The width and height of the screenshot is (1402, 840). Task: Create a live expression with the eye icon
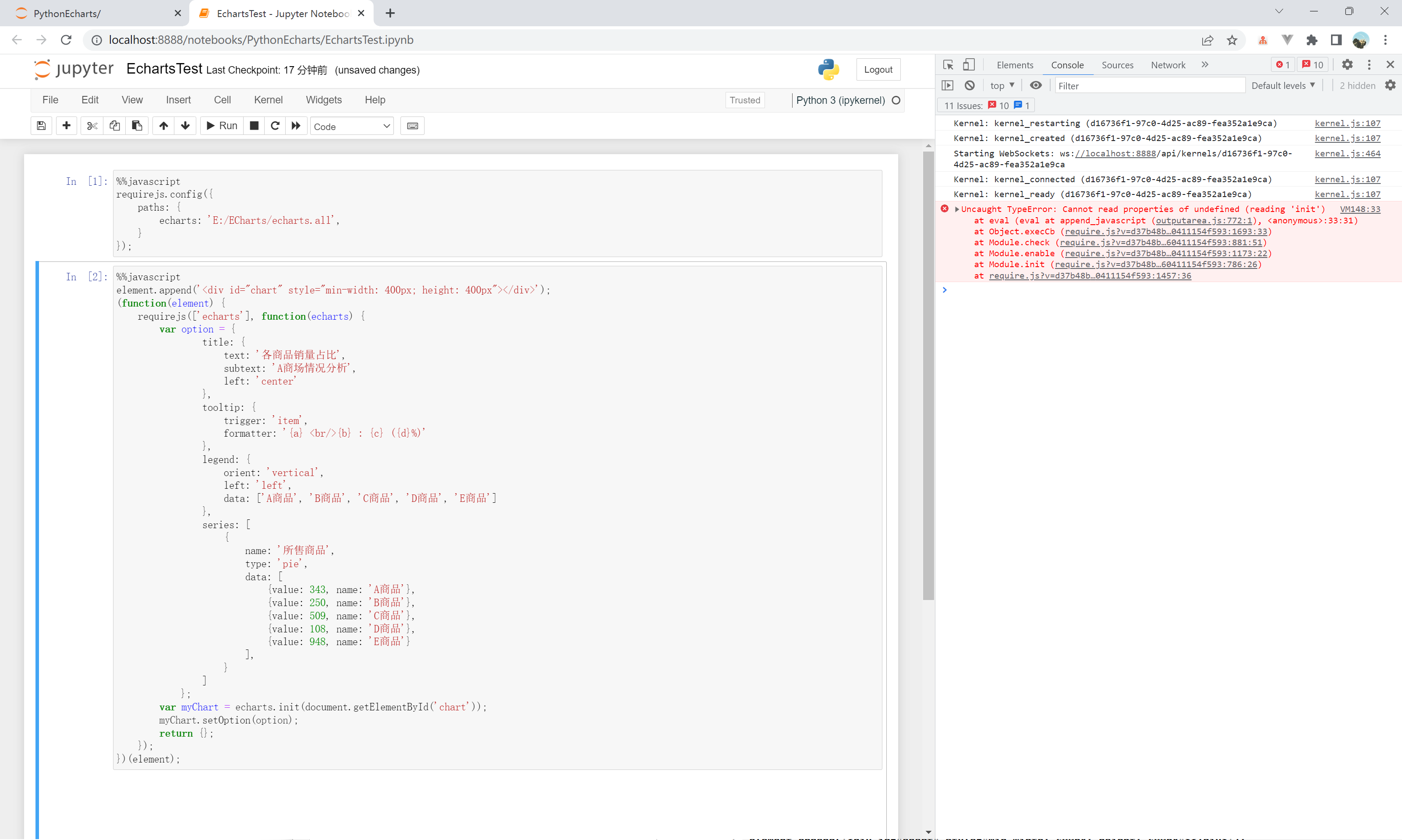[1036, 85]
